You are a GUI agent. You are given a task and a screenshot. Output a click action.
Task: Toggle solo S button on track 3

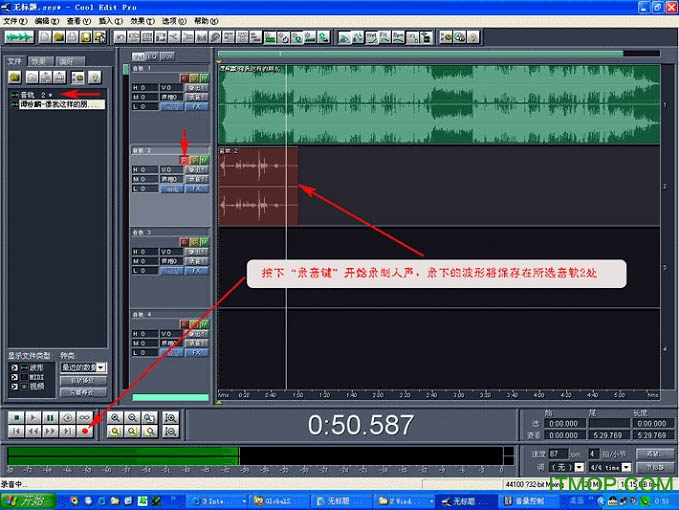[x=194, y=241]
